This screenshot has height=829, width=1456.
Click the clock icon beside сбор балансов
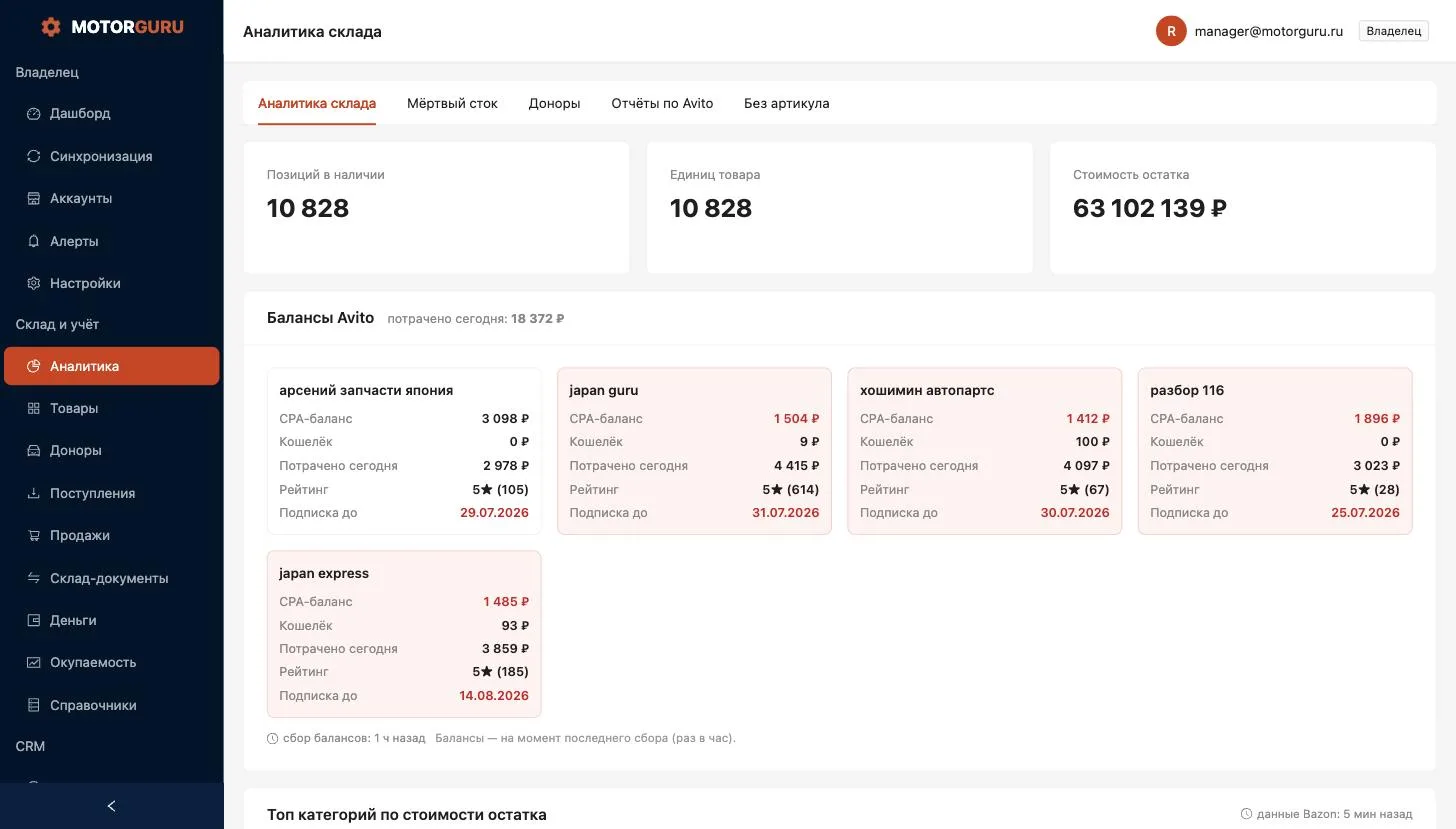(273, 739)
